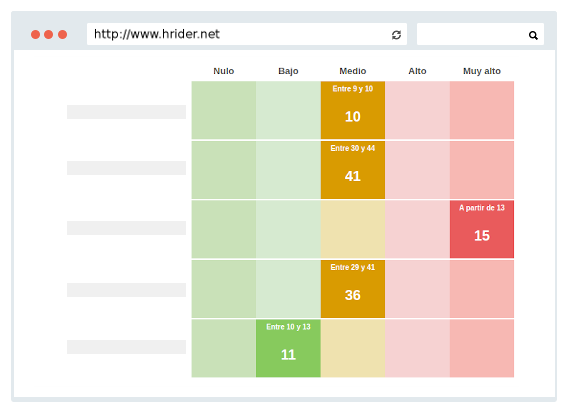Select the Bajo column header
This screenshot has width=572, height=412.
[x=288, y=71]
